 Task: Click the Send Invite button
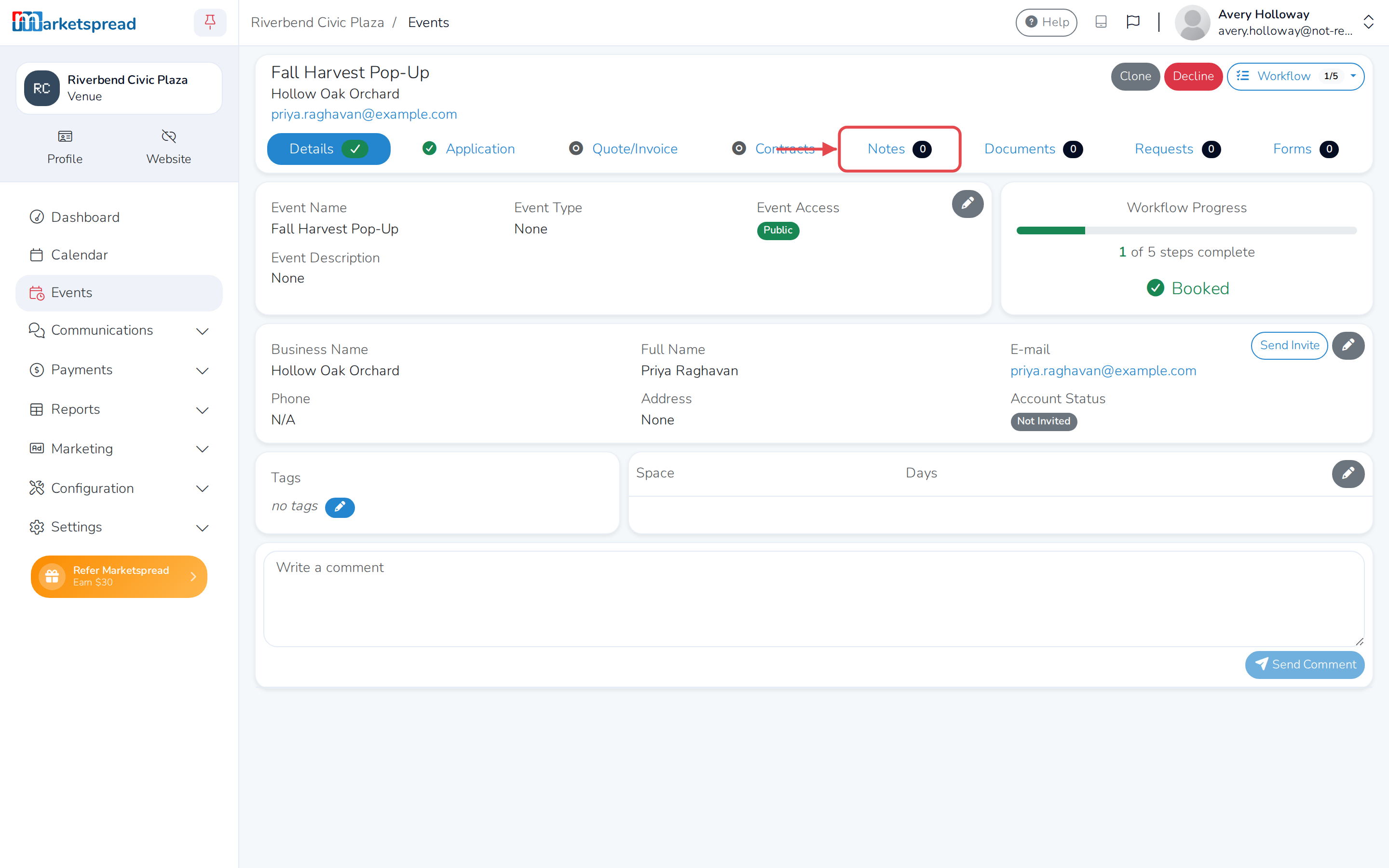(x=1289, y=346)
